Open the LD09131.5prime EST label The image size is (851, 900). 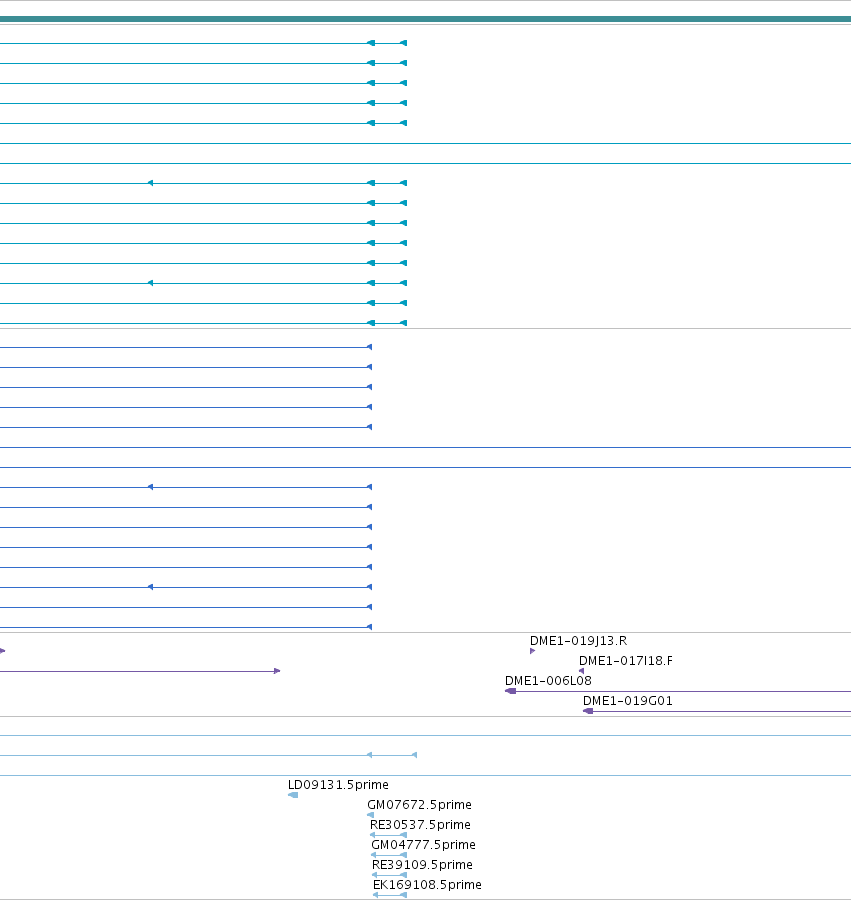pyautogui.click(x=338, y=785)
